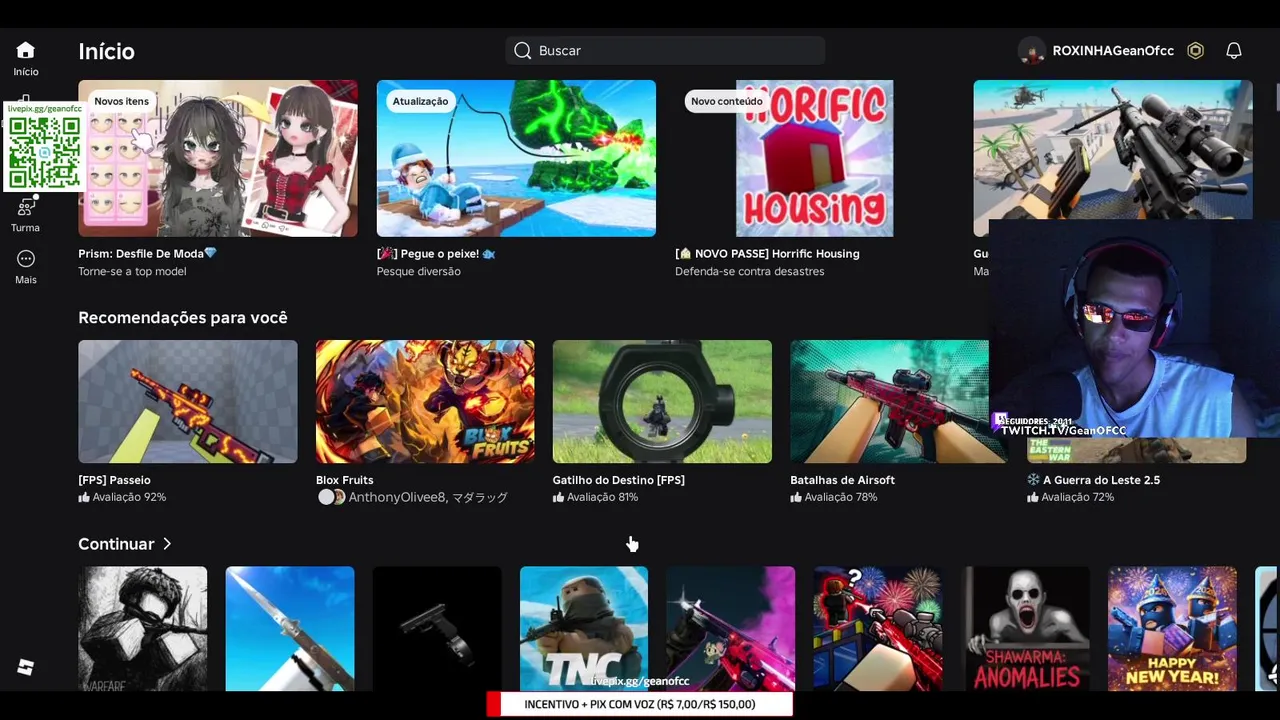Image resolution: width=1280 pixels, height=720 pixels.
Task: Click the 'Pegue o peixe!' title
Action: click(x=436, y=254)
